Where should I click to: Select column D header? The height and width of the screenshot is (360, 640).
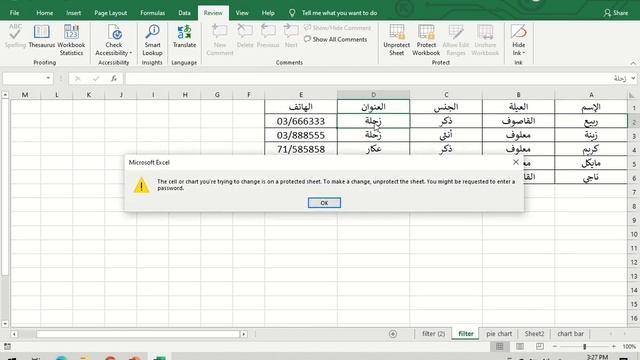[x=373, y=95]
